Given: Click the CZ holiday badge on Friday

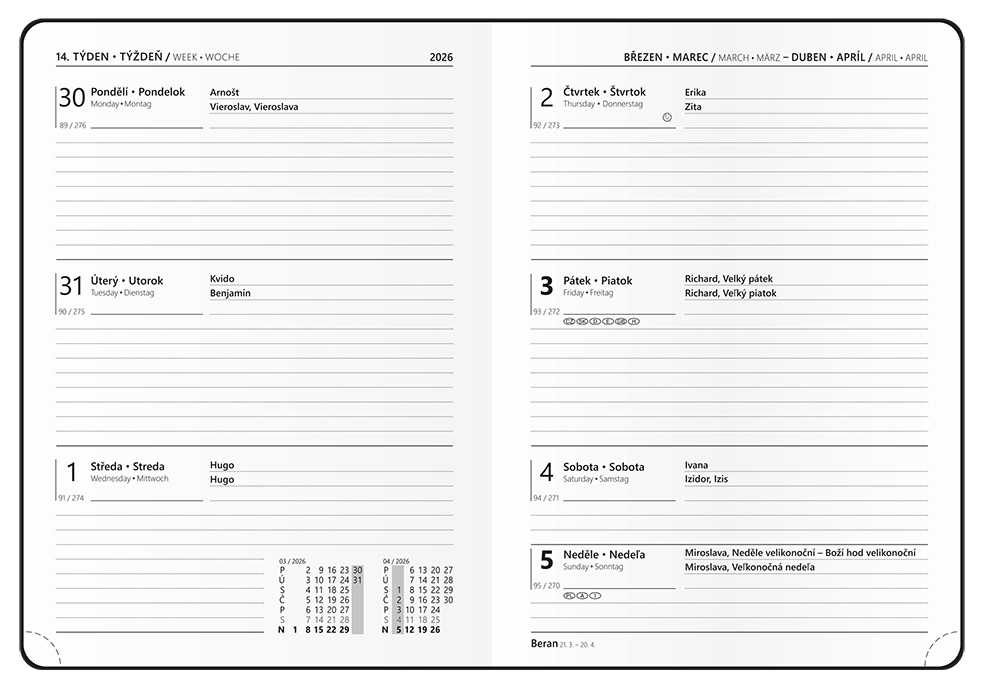Looking at the screenshot, I should (x=569, y=321).
